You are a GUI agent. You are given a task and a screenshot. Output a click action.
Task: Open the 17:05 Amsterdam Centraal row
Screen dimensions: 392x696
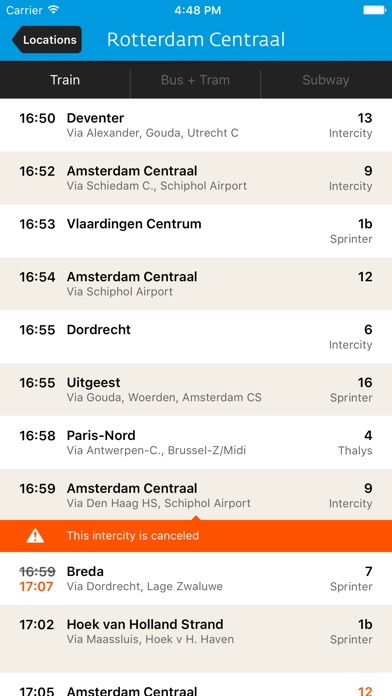point(196,684)
